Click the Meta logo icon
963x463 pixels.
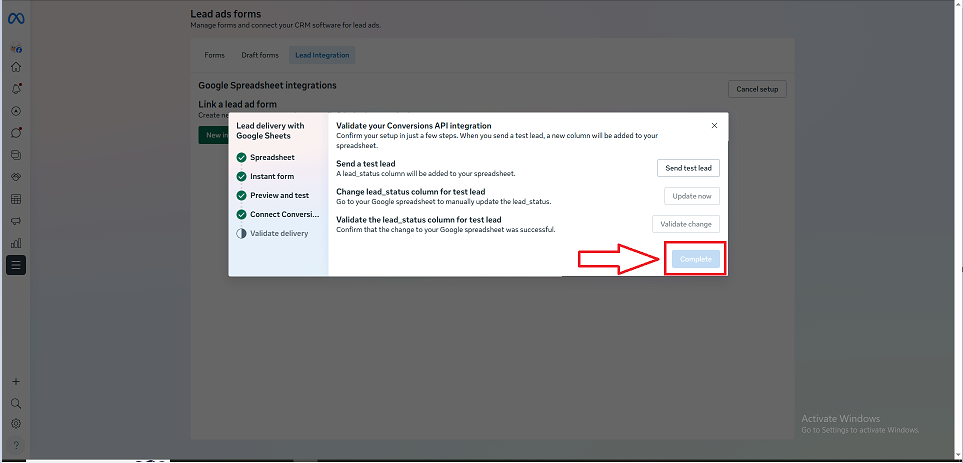16,21
